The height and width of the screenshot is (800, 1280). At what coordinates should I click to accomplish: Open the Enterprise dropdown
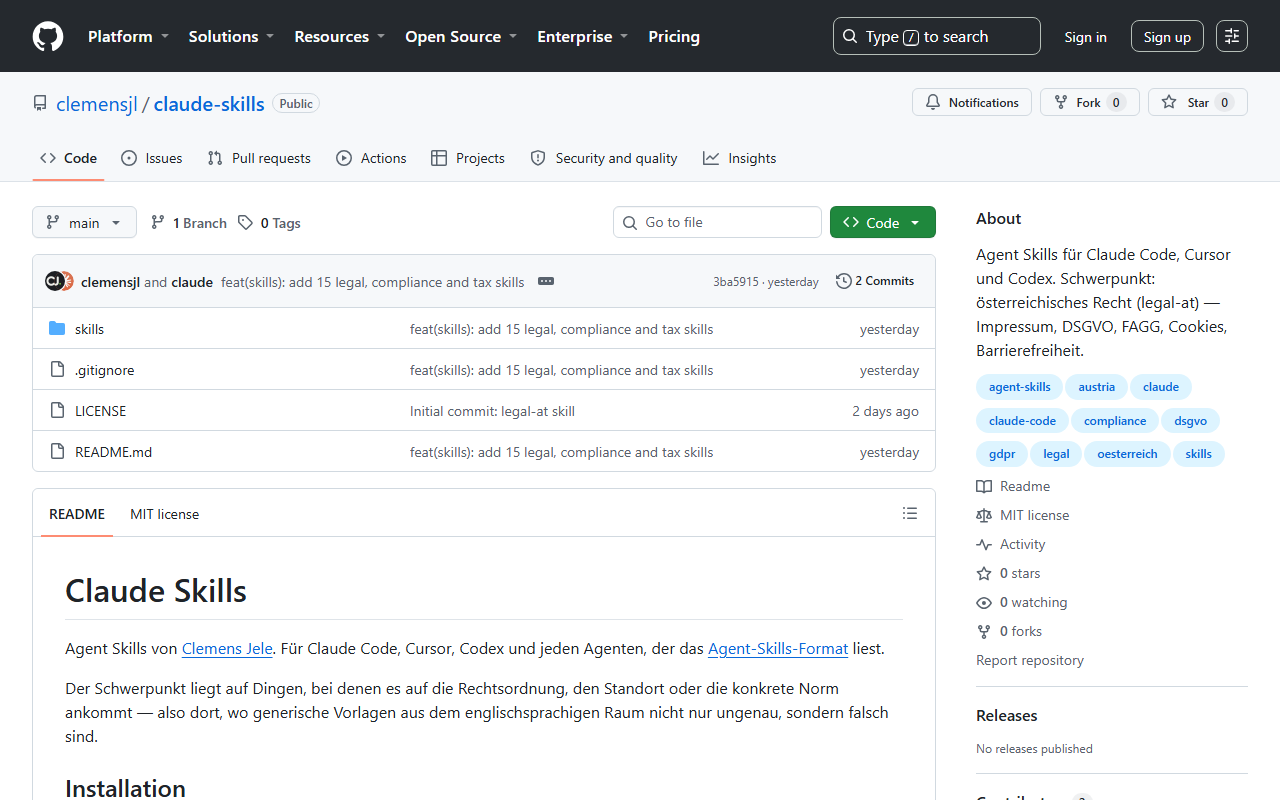(583, 36)
